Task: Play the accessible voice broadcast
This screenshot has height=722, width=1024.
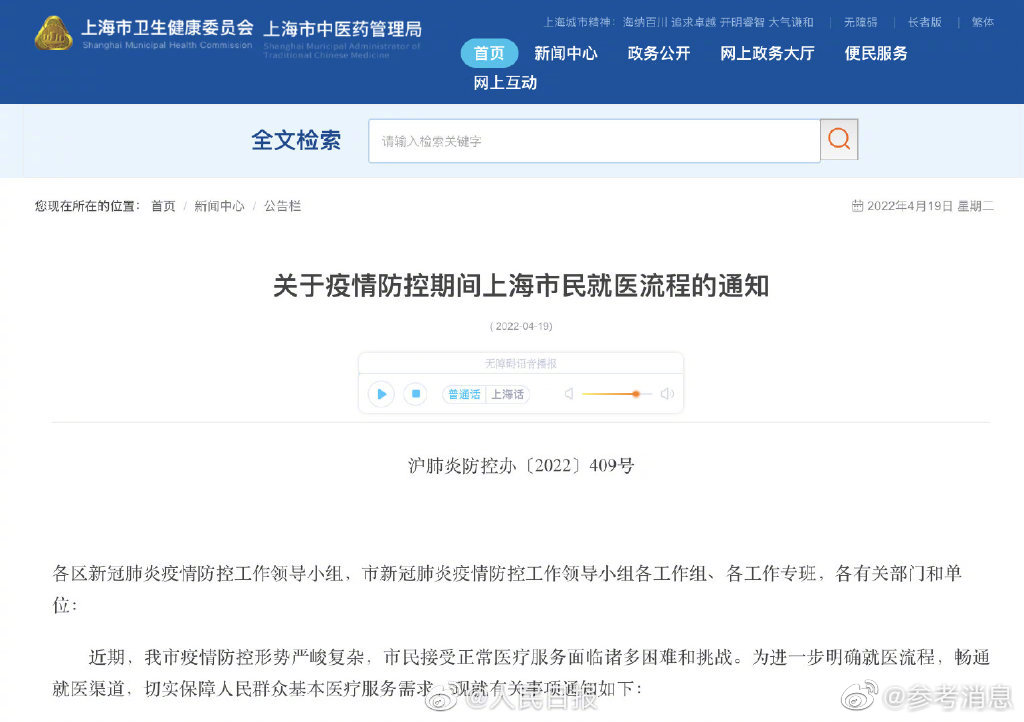Action: (x=381, y=394)
